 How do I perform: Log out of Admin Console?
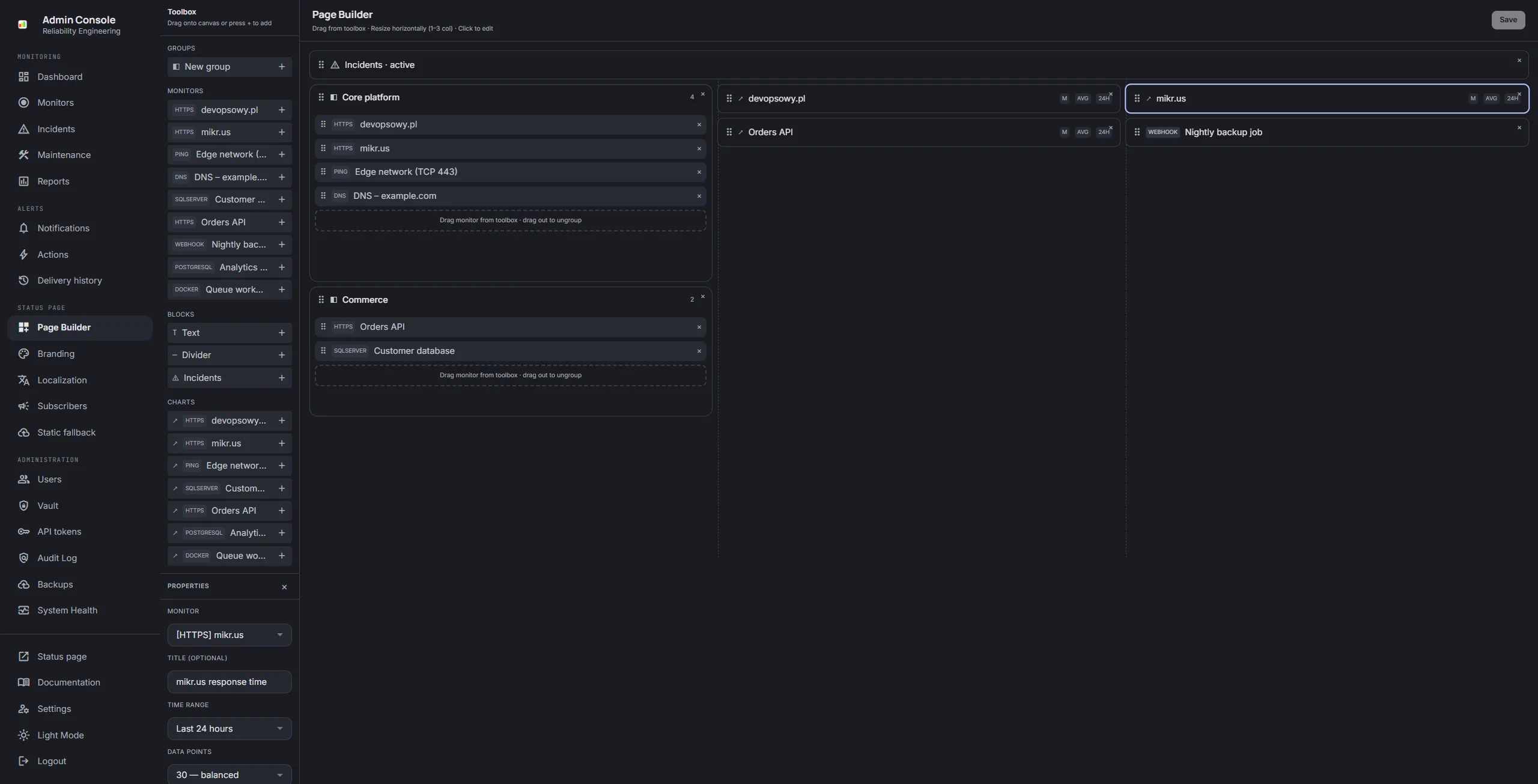click(80, 761)
